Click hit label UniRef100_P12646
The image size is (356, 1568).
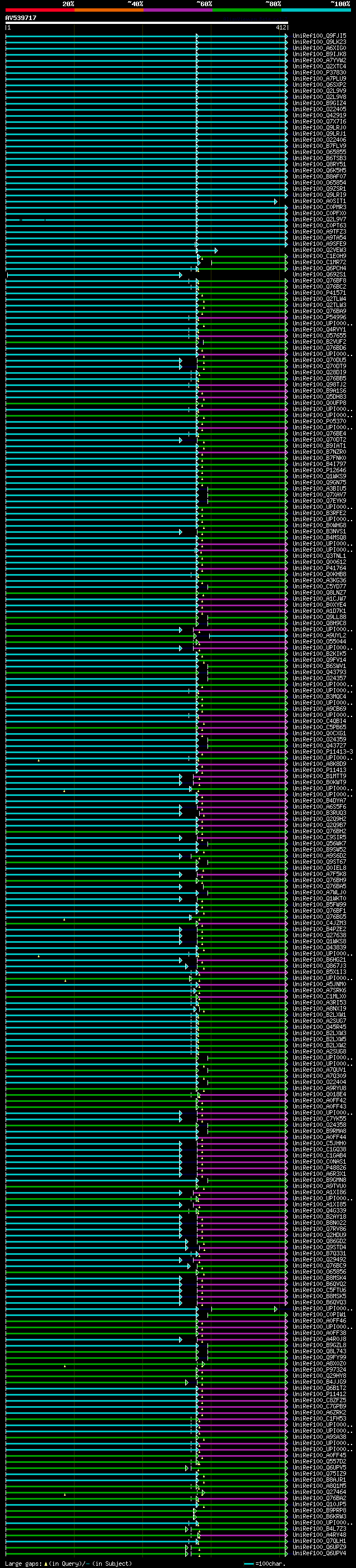coord(319,471)
